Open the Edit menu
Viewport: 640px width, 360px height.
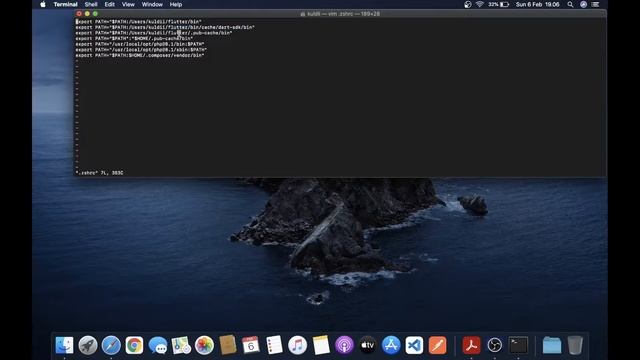109,4
